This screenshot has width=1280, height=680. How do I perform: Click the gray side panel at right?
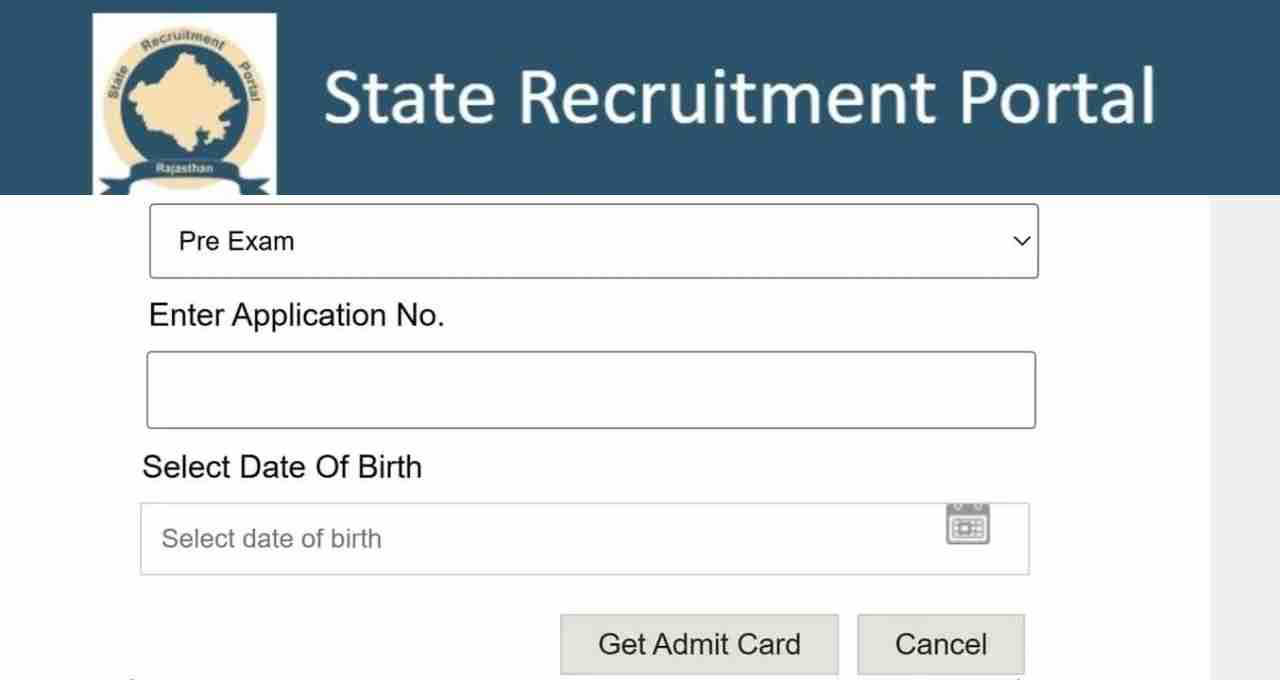1245,437
